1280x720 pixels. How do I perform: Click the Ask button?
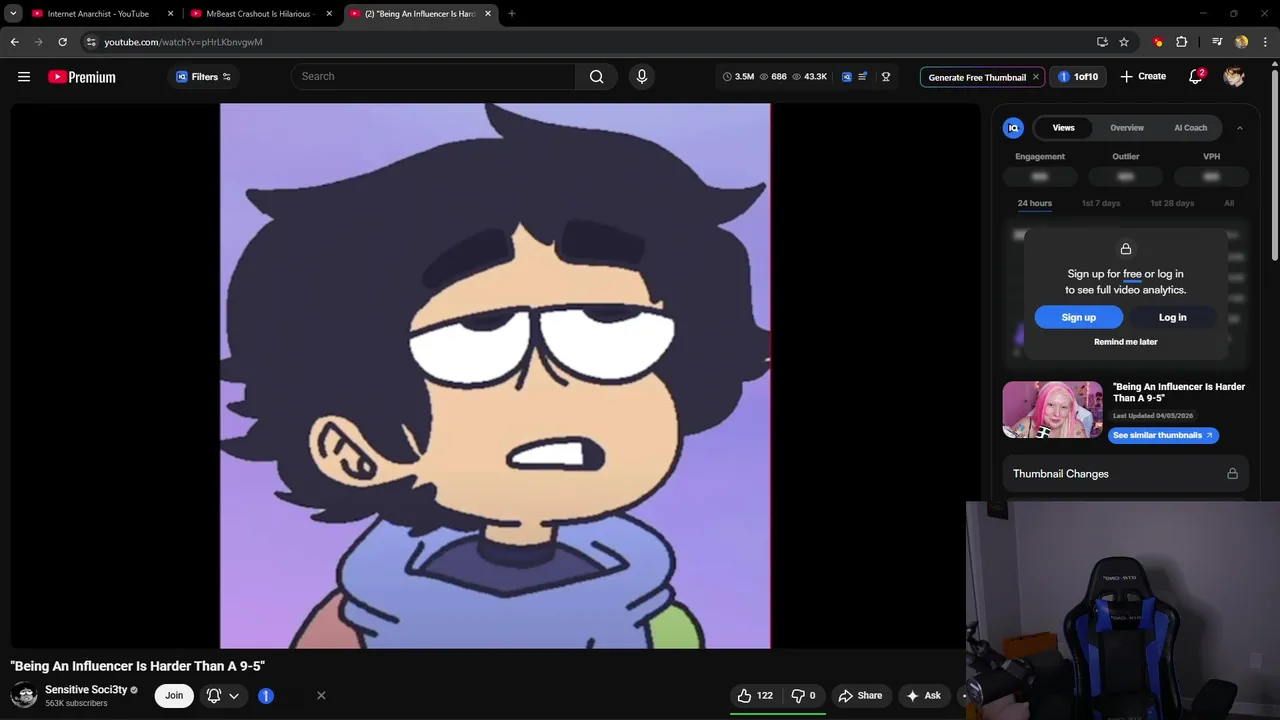[x=923, y=695]
